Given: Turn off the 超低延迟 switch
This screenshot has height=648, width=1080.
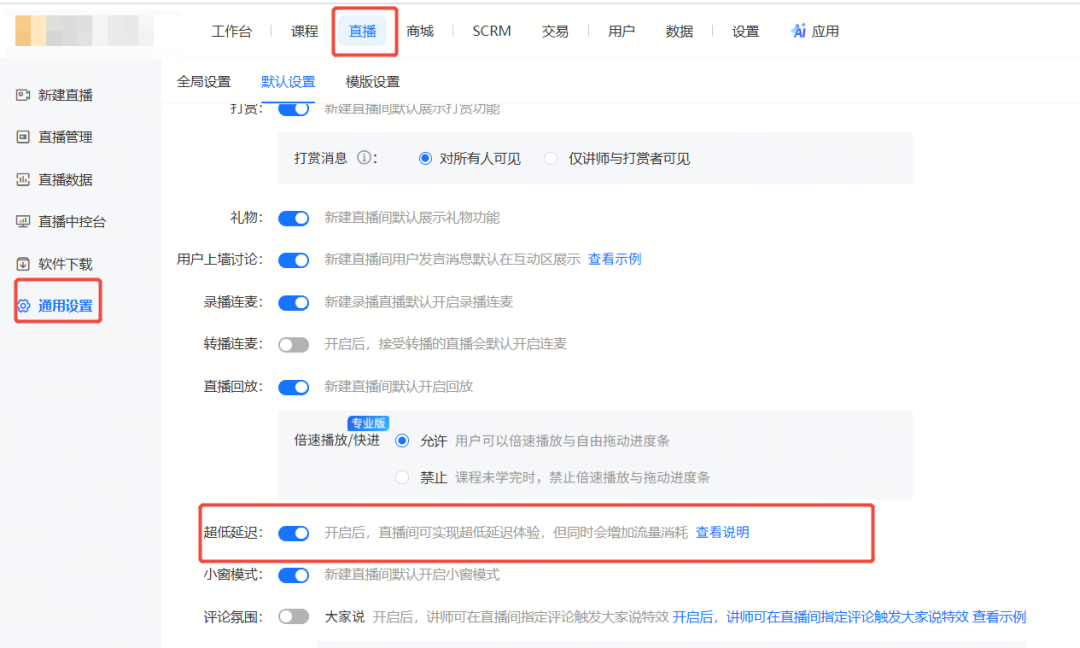Looking at the screenshot, I should [x=293, y=533].
